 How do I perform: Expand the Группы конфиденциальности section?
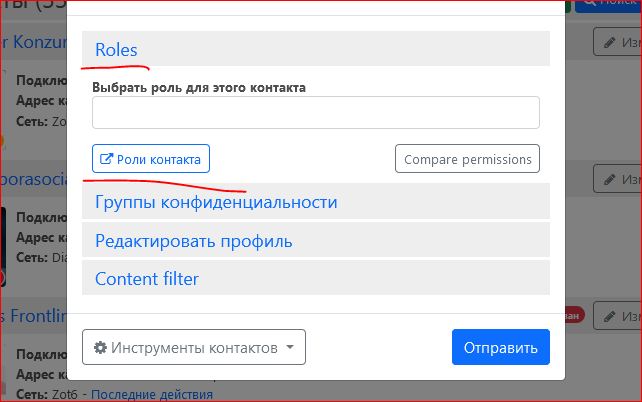pyautogui.click(x=216, y=202)
